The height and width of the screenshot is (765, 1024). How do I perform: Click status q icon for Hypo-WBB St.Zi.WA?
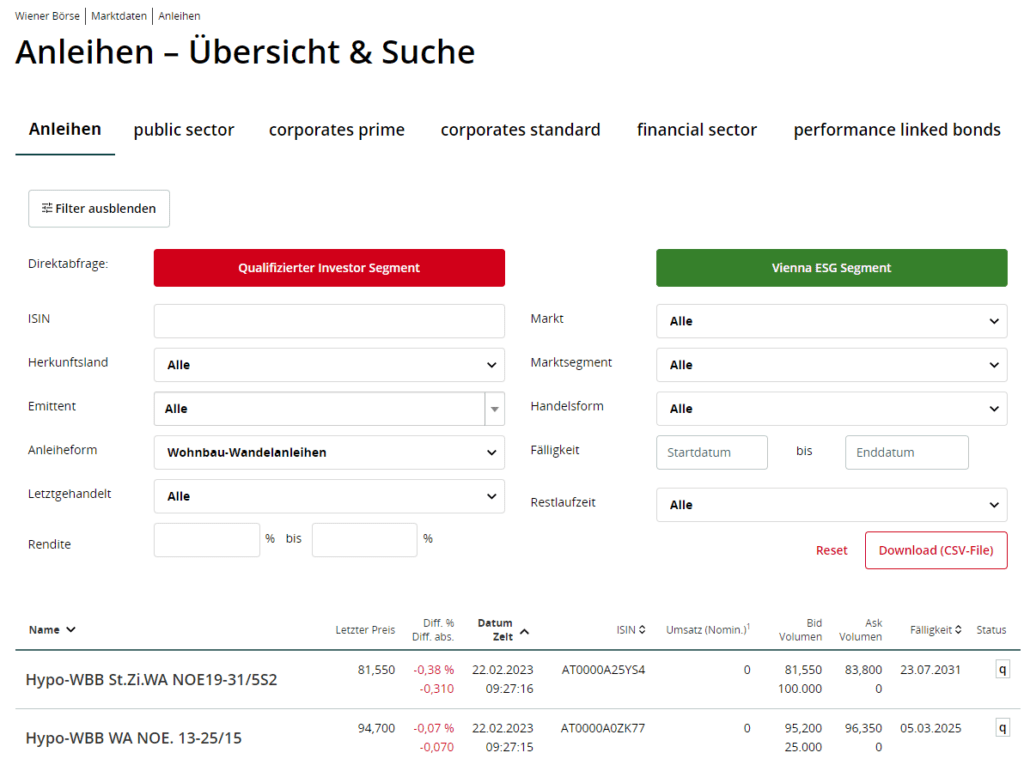(x=1002, y=670)
